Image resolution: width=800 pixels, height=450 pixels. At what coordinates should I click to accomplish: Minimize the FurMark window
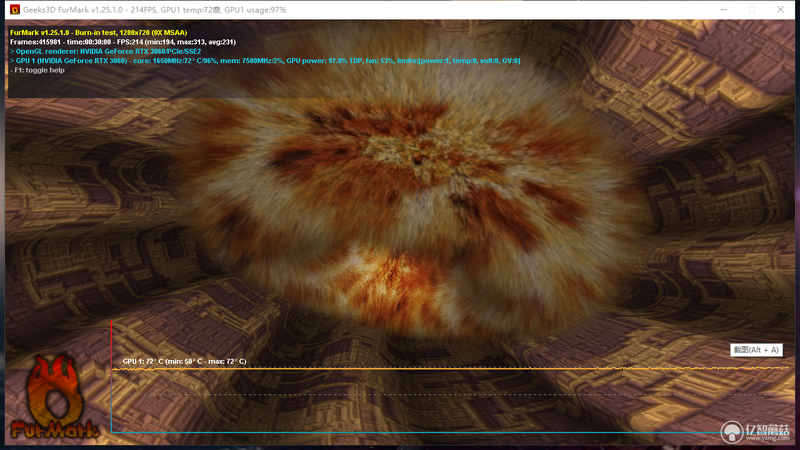[x=723, y=10]
